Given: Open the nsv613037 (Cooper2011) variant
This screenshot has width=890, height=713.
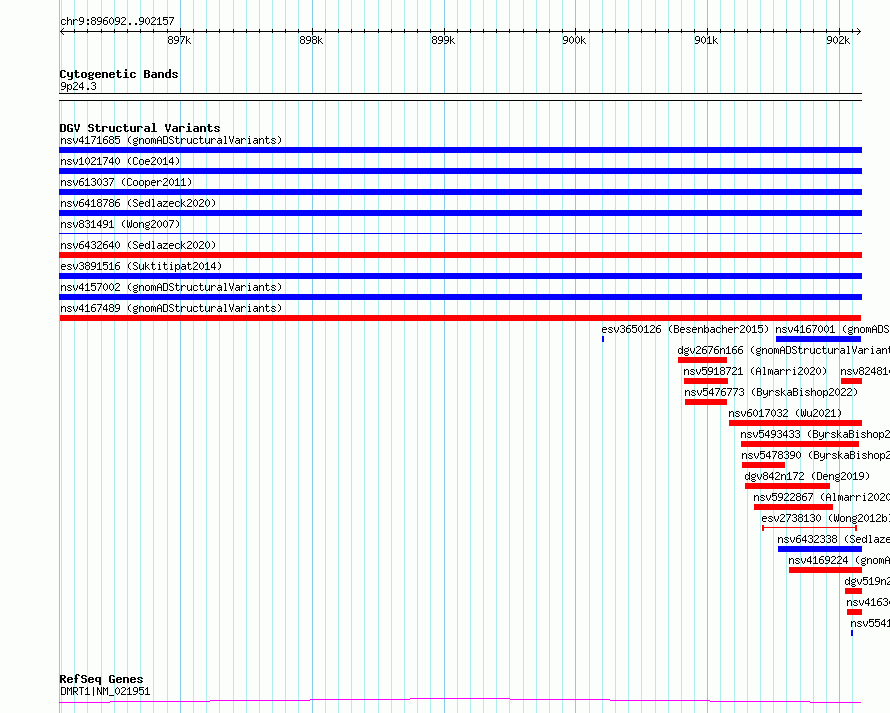Looking at the screenshot, I should point(126,182).
